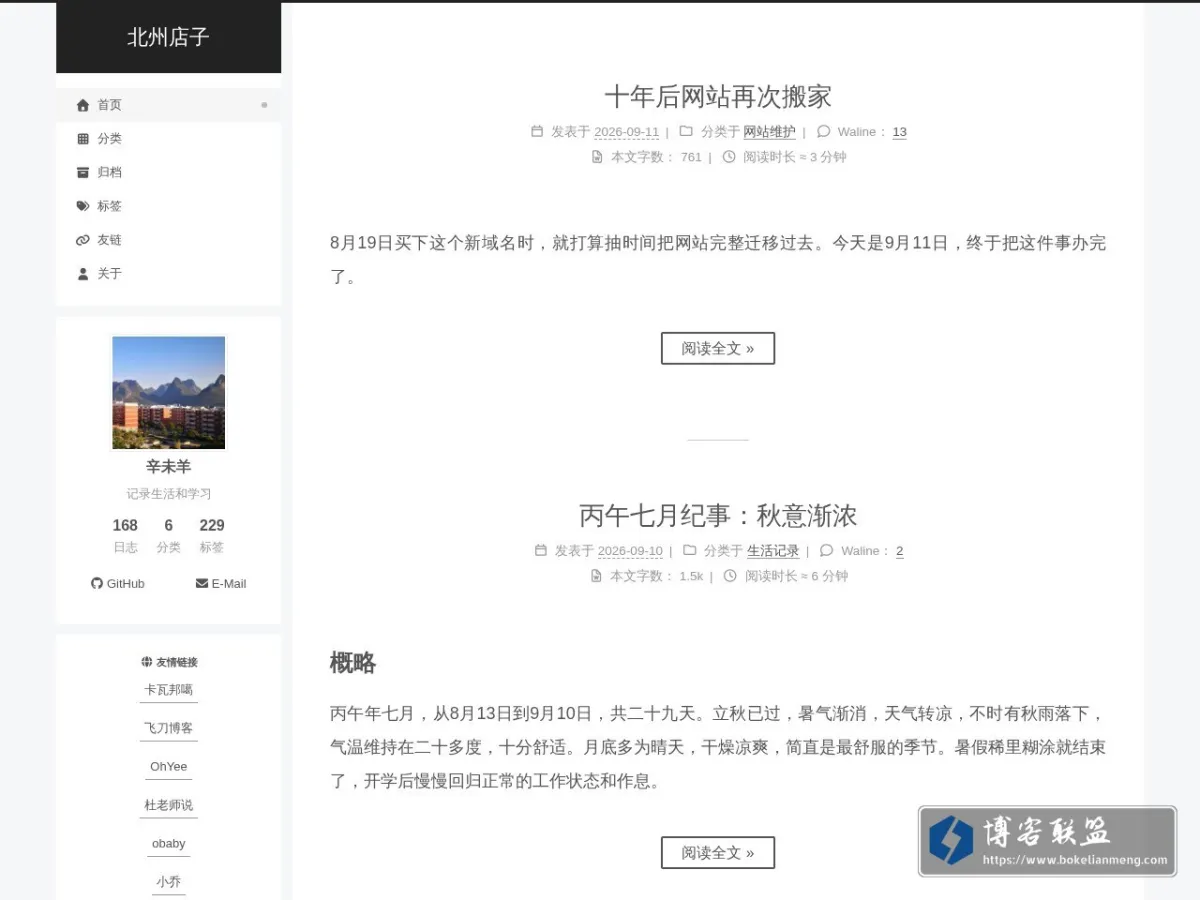Visit friend link 小乔
The height and width of the screenshot is (900, 1200).
coord(168,882)
